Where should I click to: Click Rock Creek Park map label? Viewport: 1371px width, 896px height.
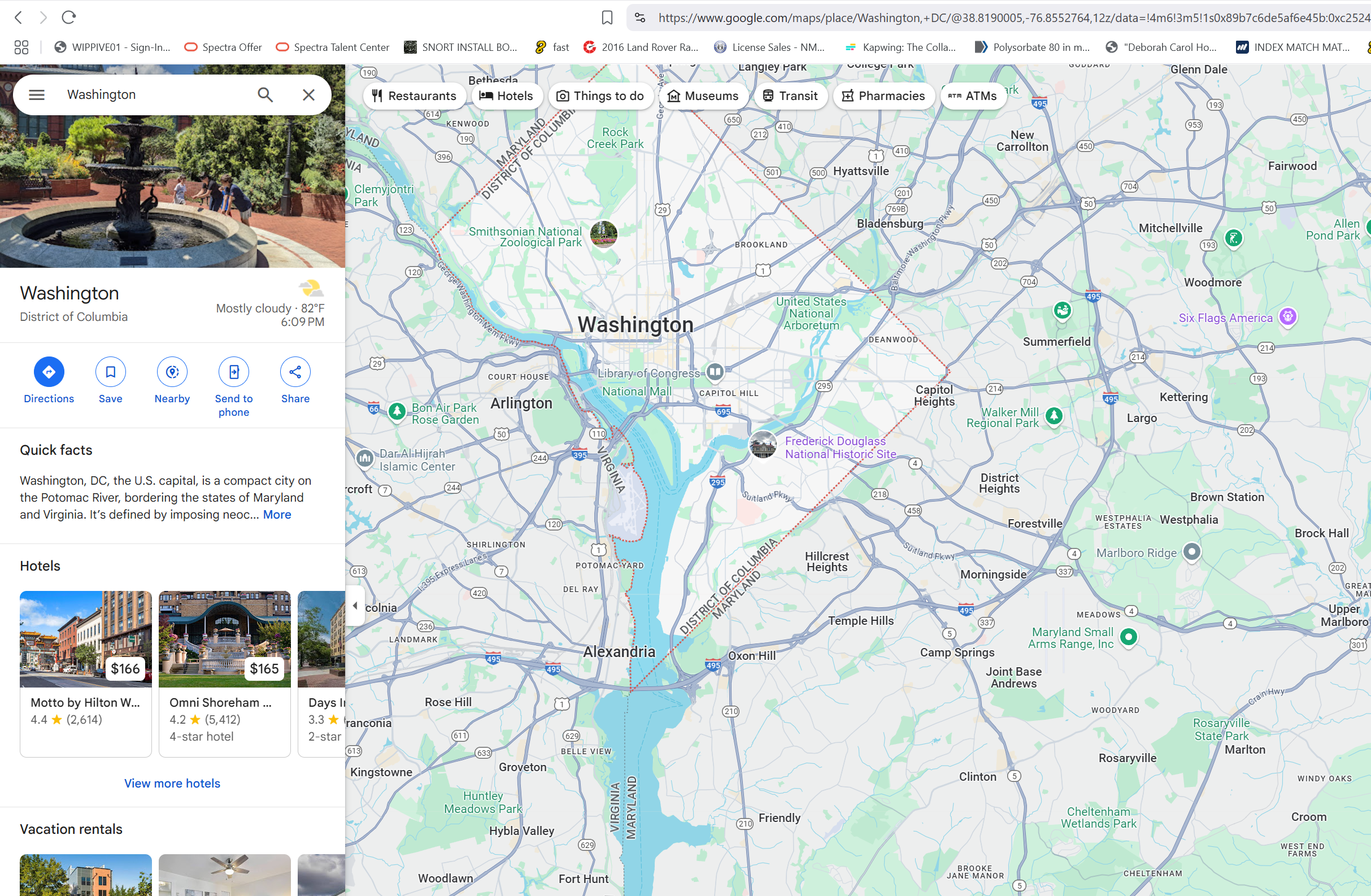(615, 138)
